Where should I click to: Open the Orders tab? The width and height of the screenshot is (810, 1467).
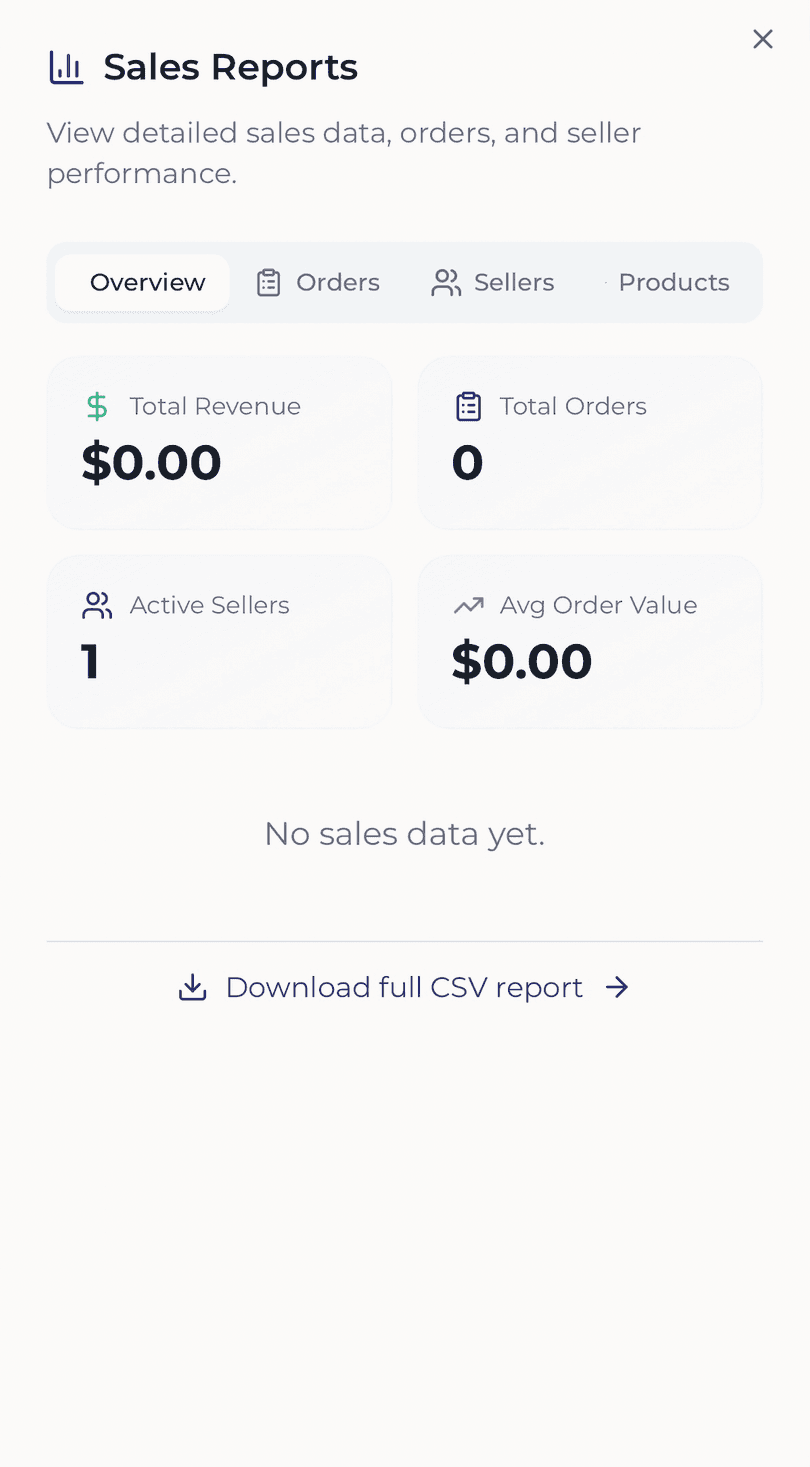tap(318, 283)
